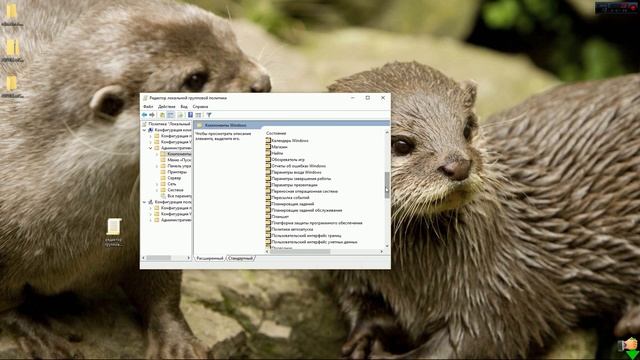This screenshot has width=640, height=360.
Task: Click folder icon beside Найти
Action: 268,153
